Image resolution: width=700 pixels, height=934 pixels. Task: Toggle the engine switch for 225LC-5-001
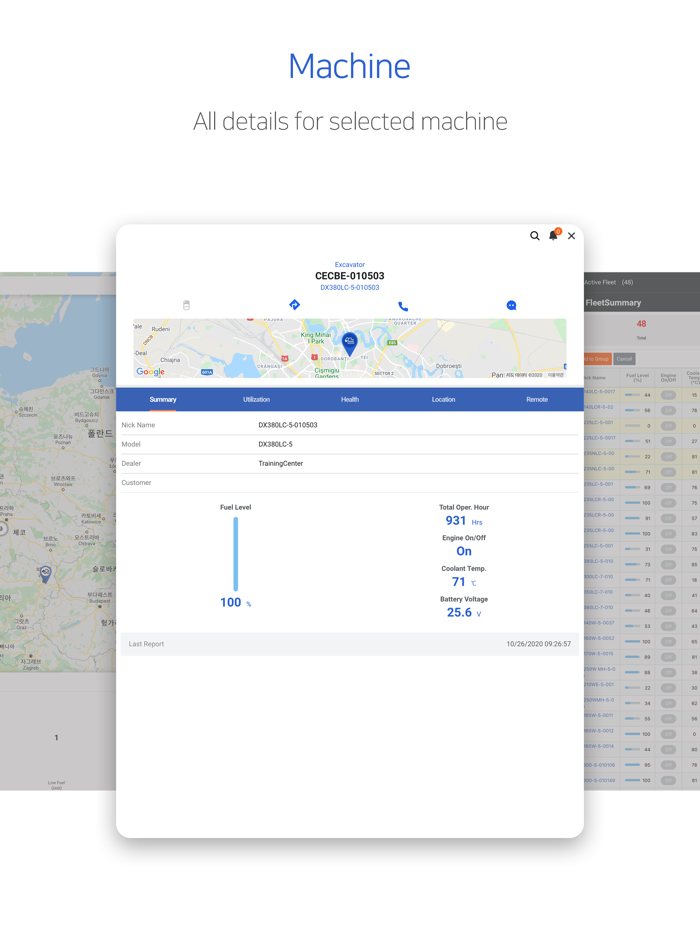tap(668, 426)
